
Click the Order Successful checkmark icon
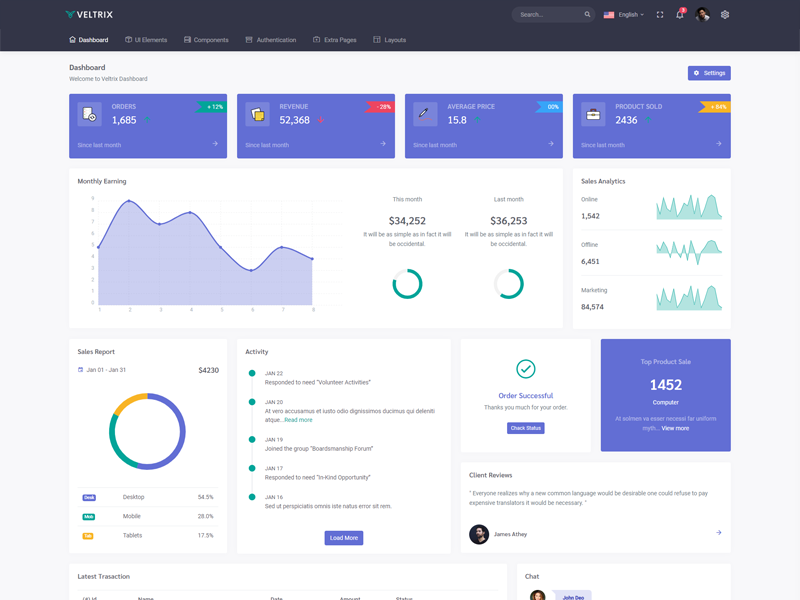[x=526, y=369]
